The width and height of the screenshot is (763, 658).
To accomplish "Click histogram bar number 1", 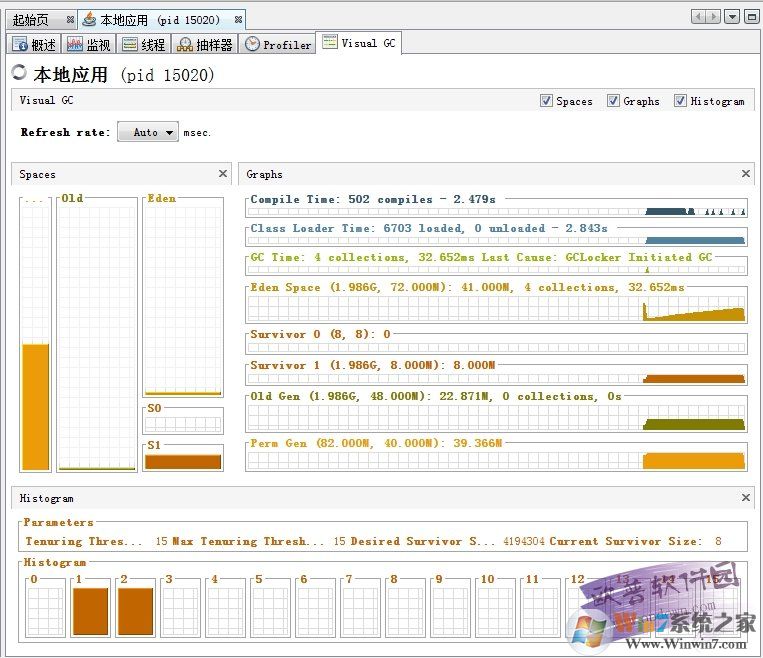I will click(x=90, y=612).
